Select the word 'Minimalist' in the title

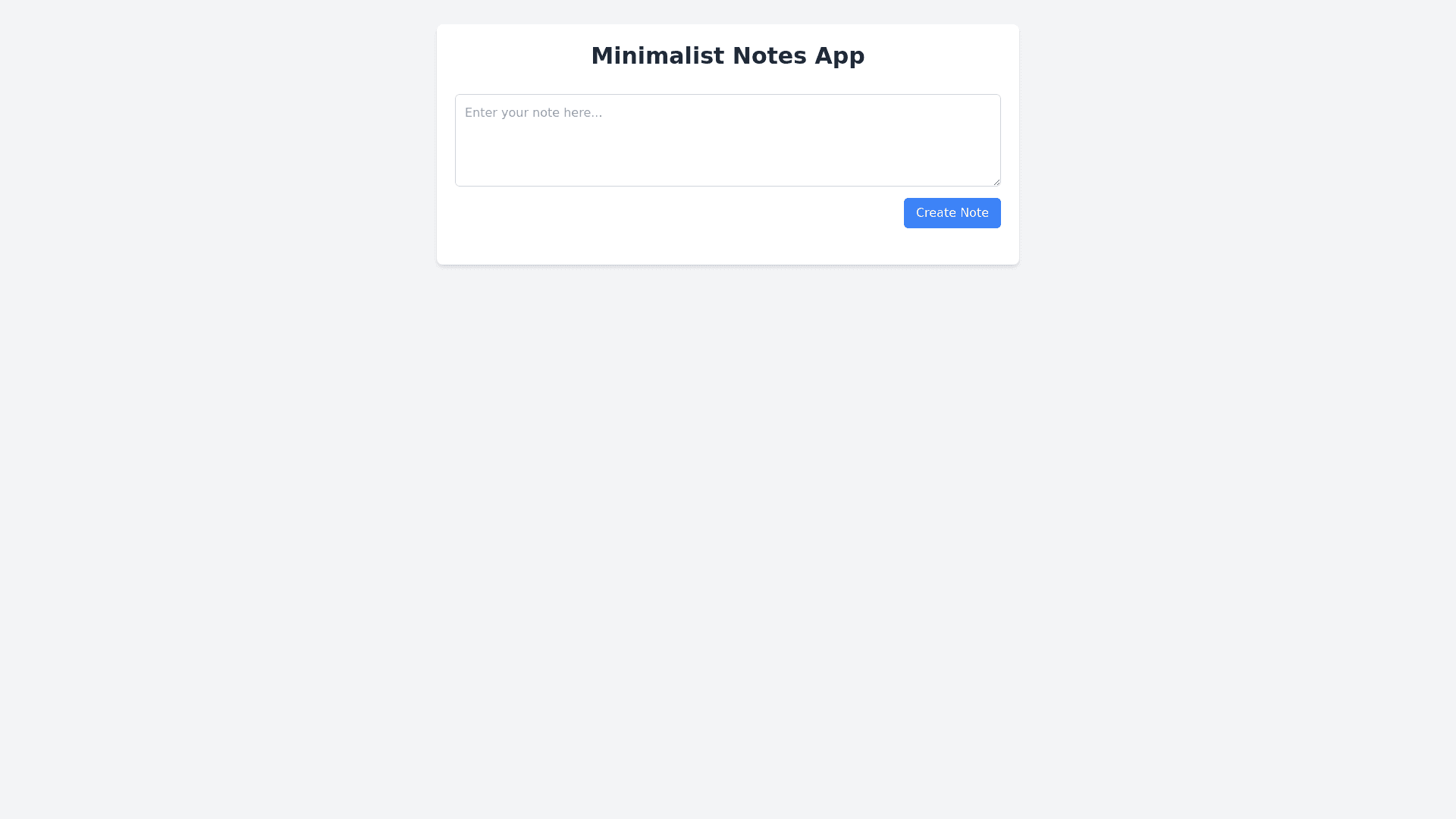pos(657,55)
